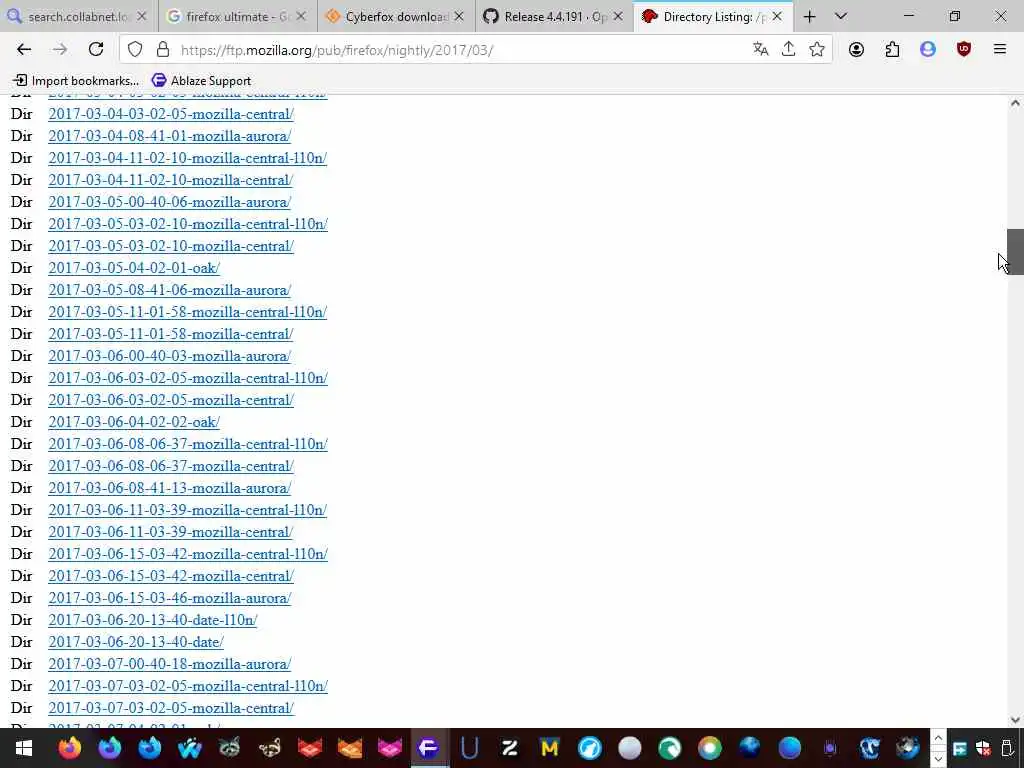The height and width of the screenshot is (768, 1024).
Task: Switch to the Cyberfox download tab
Action: 396,17
